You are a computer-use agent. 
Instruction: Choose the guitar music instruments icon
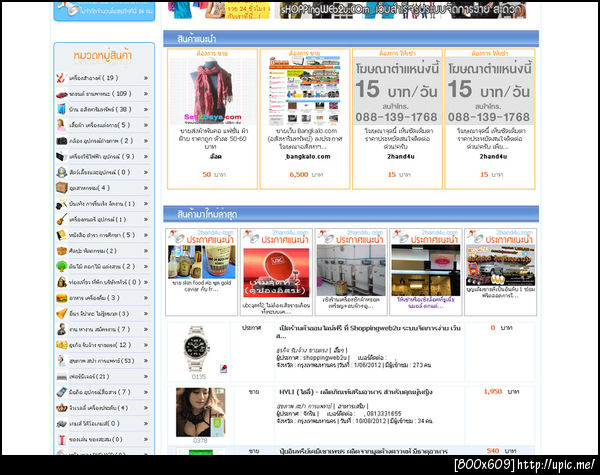[62, 219]
